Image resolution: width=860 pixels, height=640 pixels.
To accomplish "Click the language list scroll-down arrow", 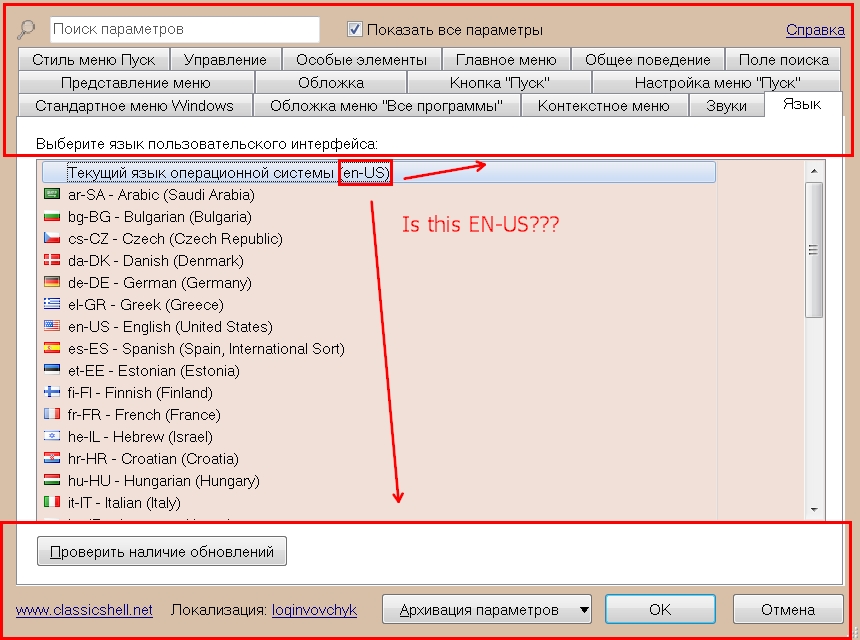I will click(x=814, y=509).
